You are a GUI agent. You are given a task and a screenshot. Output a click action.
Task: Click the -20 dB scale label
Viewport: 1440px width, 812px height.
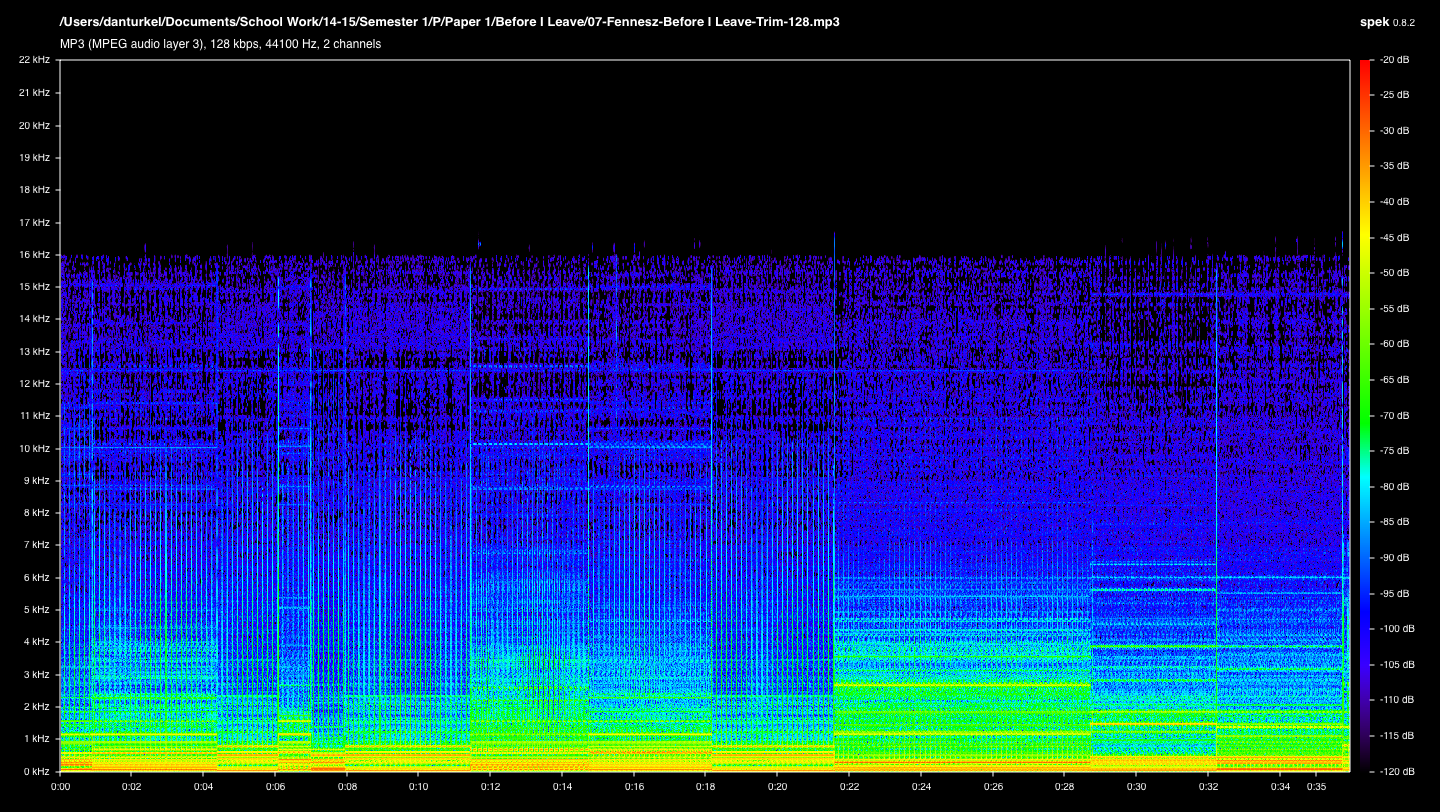1394,60
